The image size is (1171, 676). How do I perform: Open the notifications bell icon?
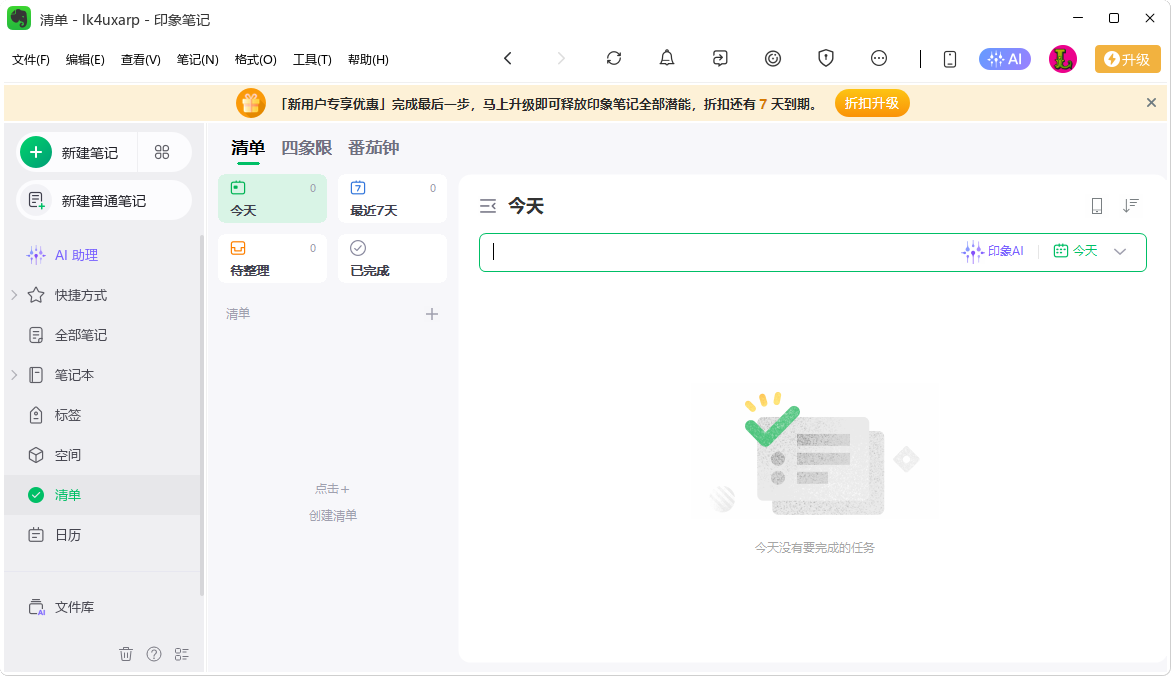pyautogui.click(x=666, y=59)
